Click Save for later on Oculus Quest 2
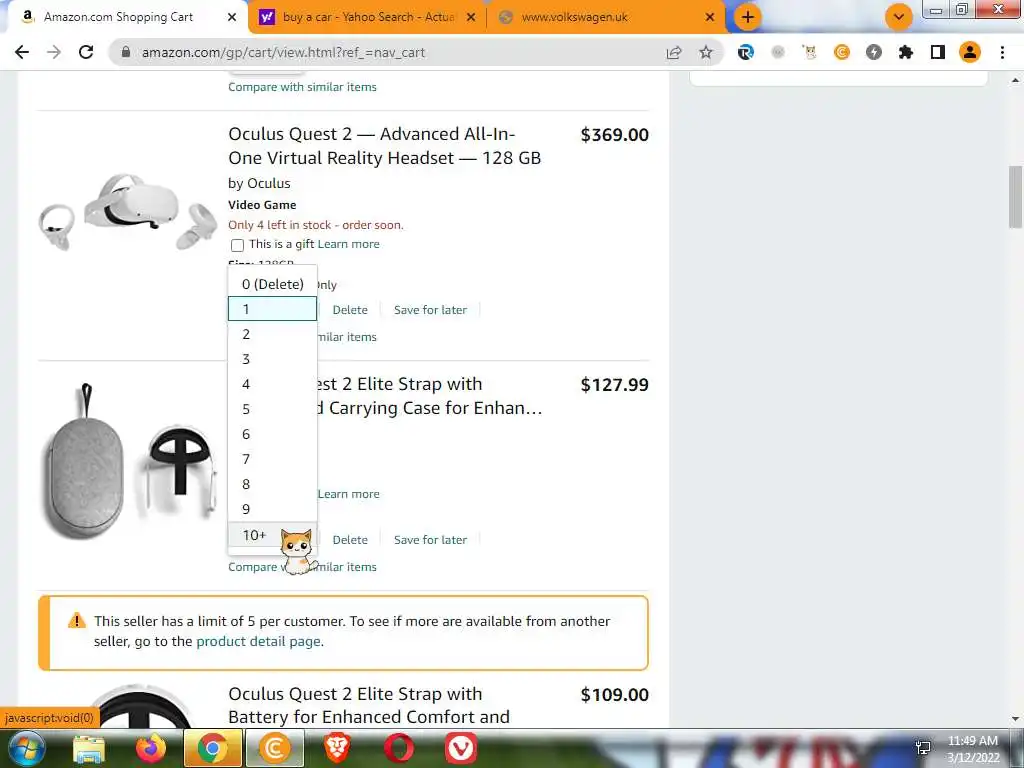The width and height of the screenshot is (1024, 768). pos(430,310)
